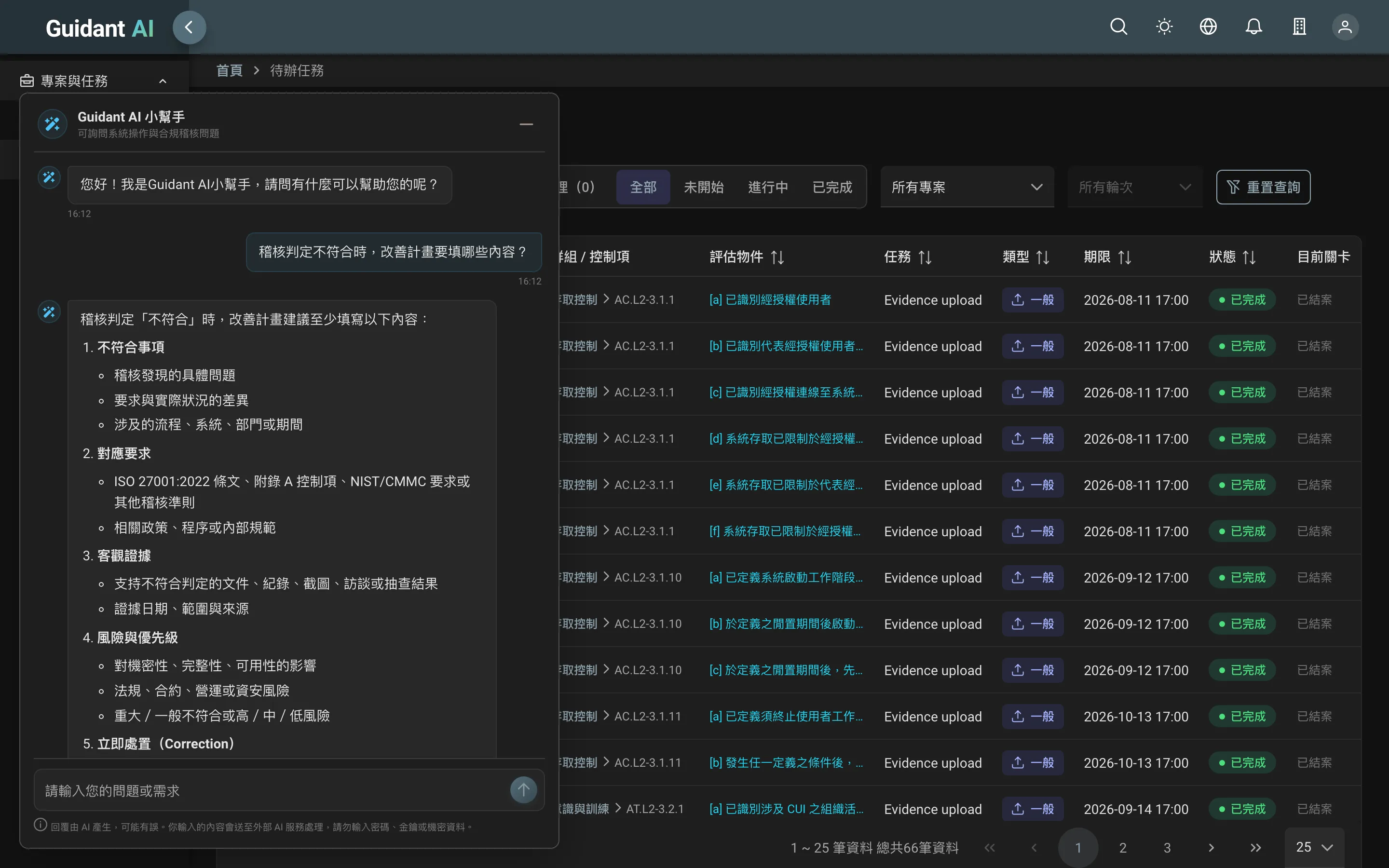Click the info icon beside AI disclaimer
The height and width of the screenshot is (868, 1389).
coord(40,825)
